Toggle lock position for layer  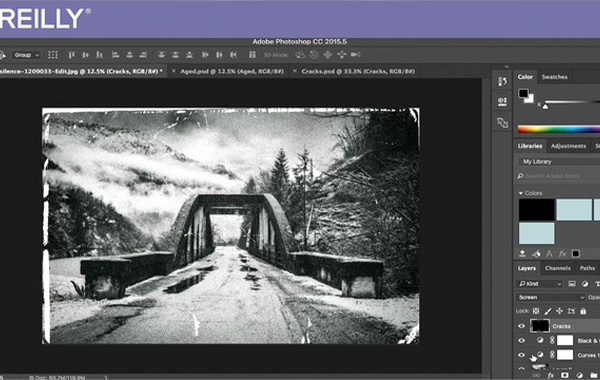click(559, 311)
